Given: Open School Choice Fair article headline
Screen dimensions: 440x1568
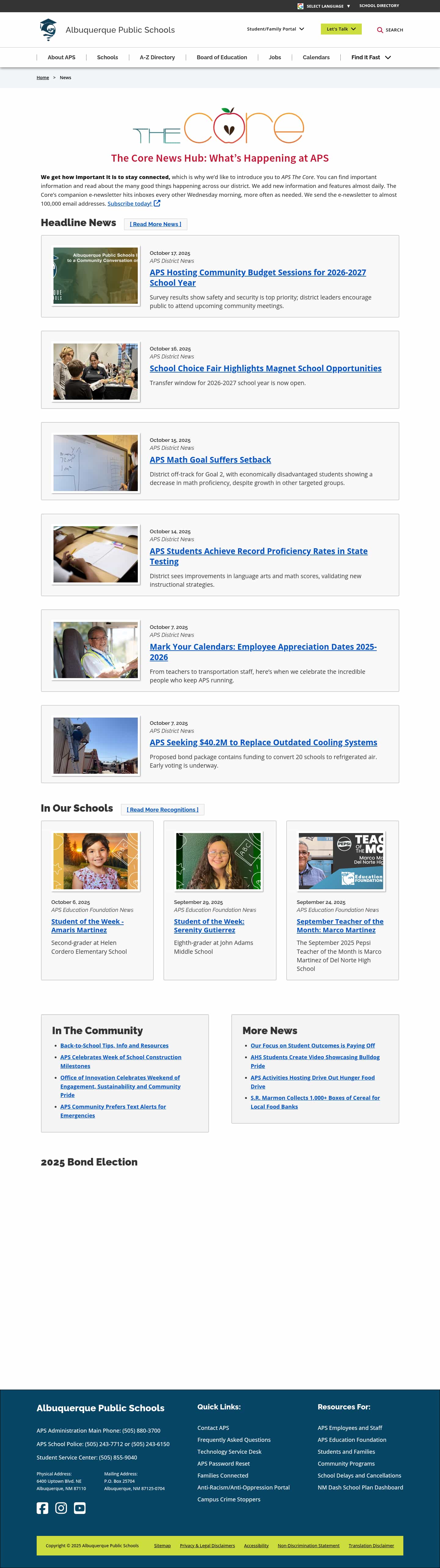Looking at the screenshot, I should [x=266, y=368].
